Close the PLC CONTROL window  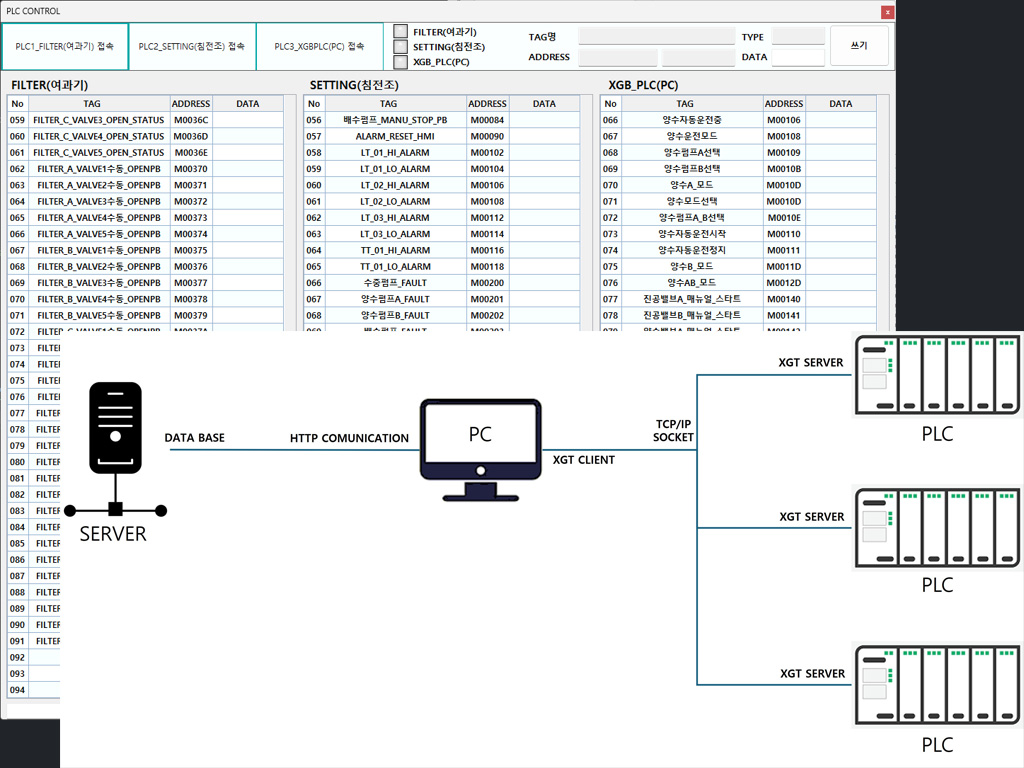[x=887, y=12]
